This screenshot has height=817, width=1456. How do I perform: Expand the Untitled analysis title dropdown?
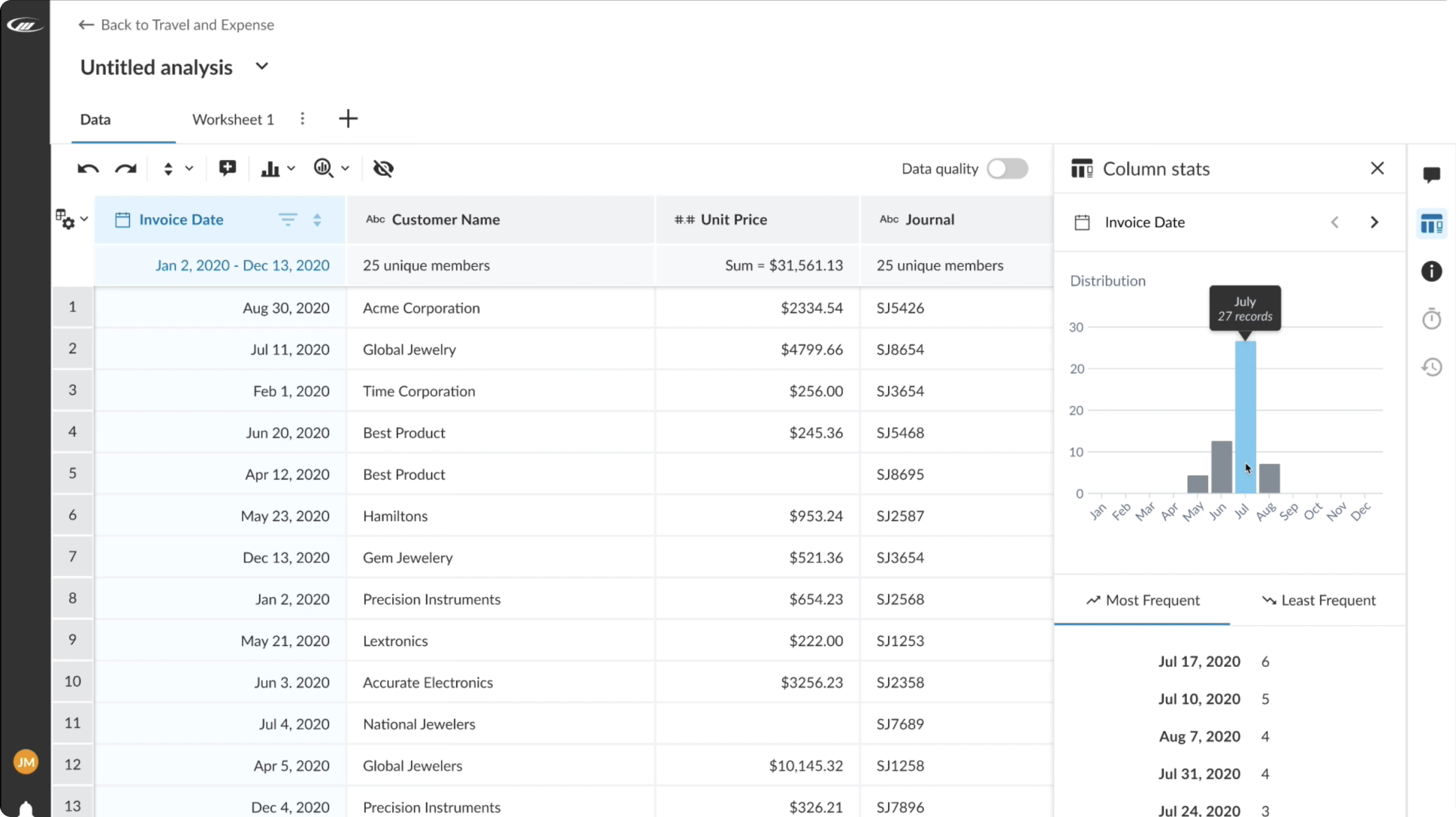[x=262, y=67]
